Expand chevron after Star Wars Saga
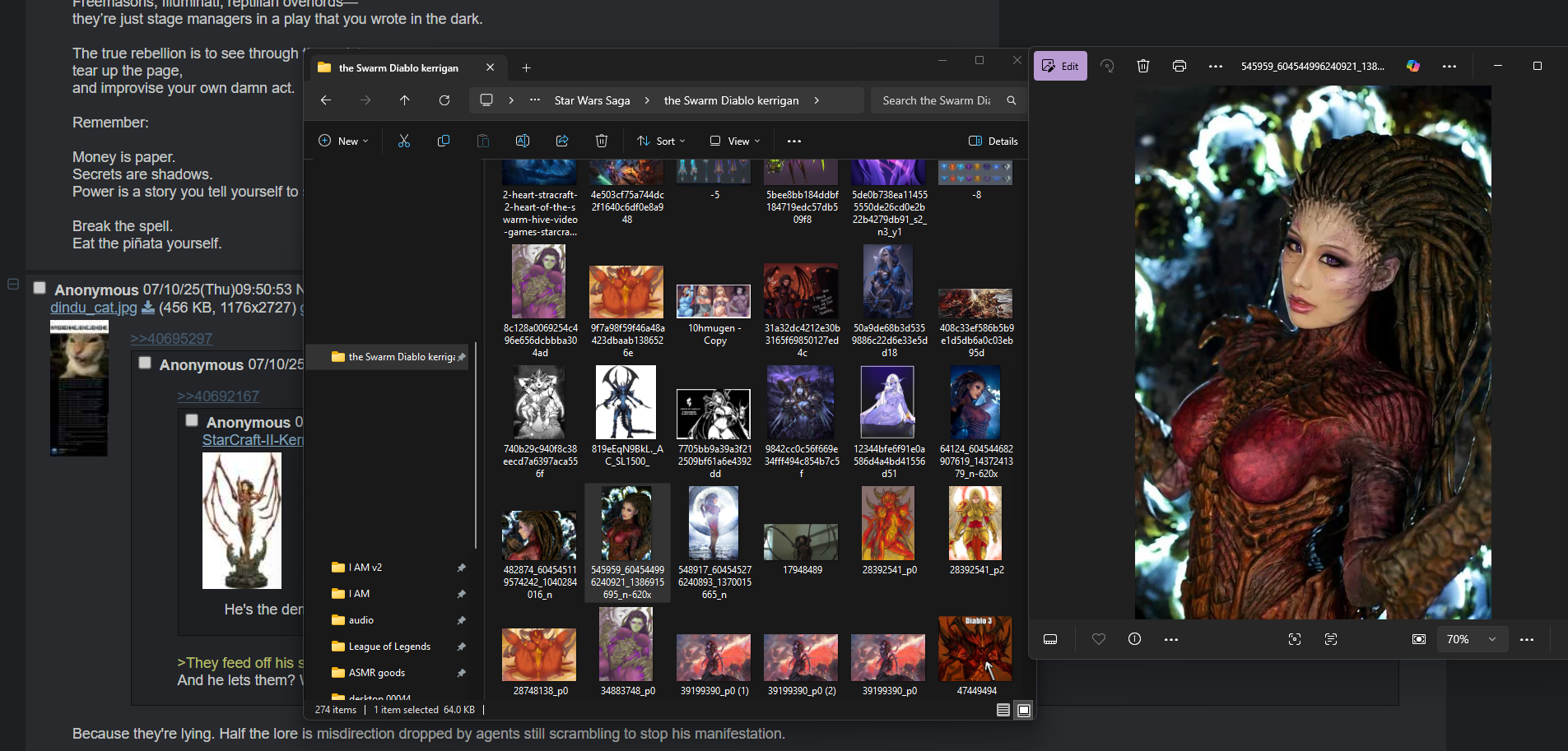The width and height of the screenshot is (1568, 751). [x=647, y=100]
